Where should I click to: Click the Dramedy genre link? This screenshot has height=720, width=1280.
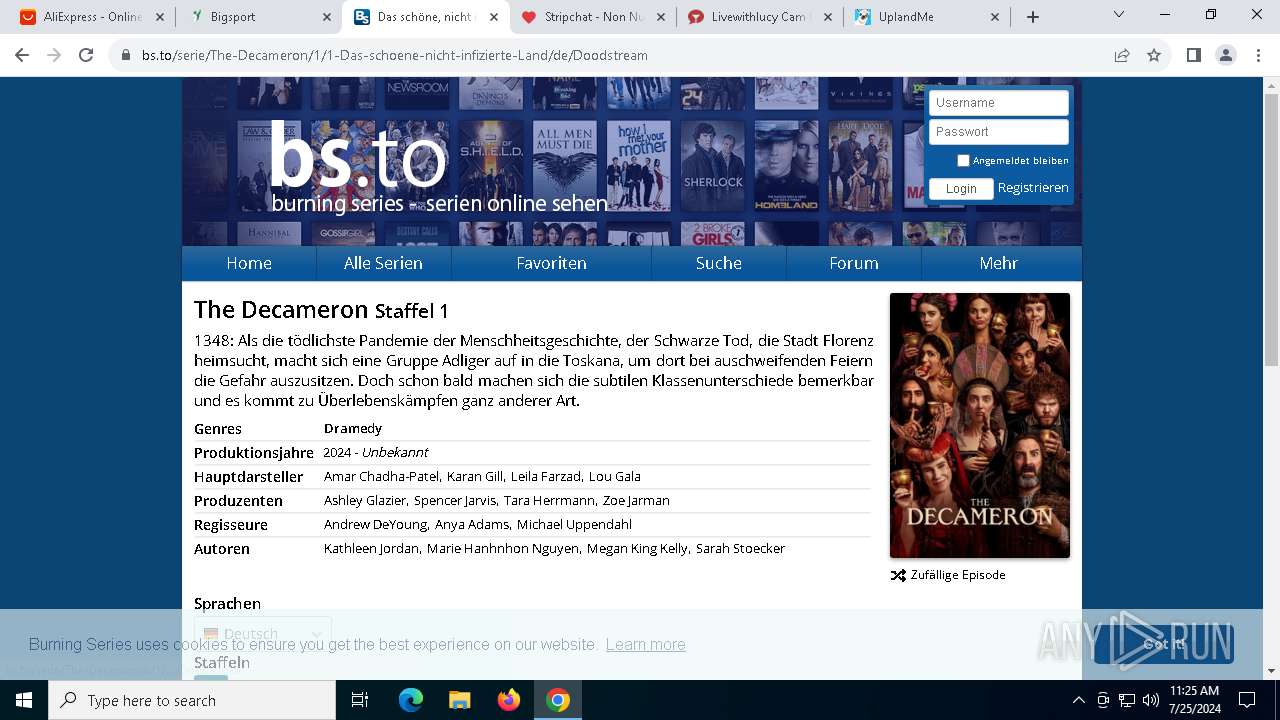[x=353, y=429]
